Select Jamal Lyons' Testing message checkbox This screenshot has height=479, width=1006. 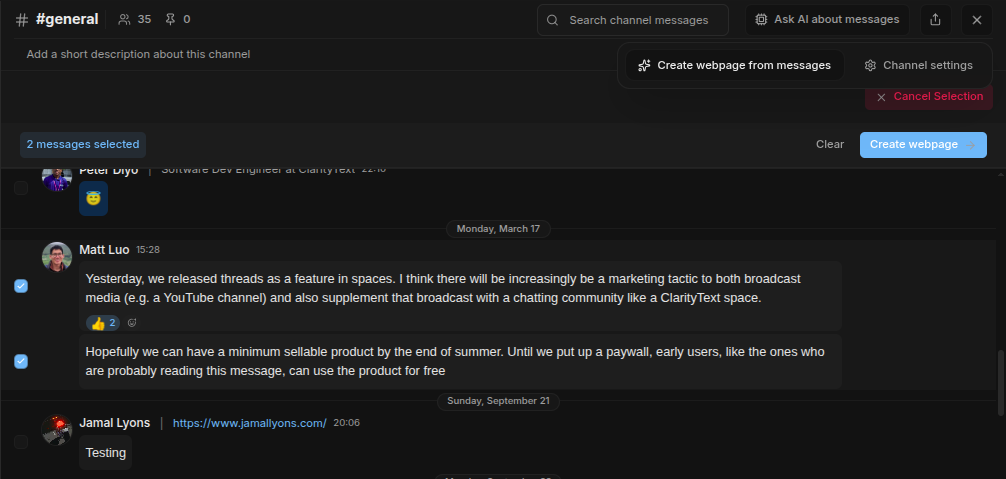(x=21, y=442)
